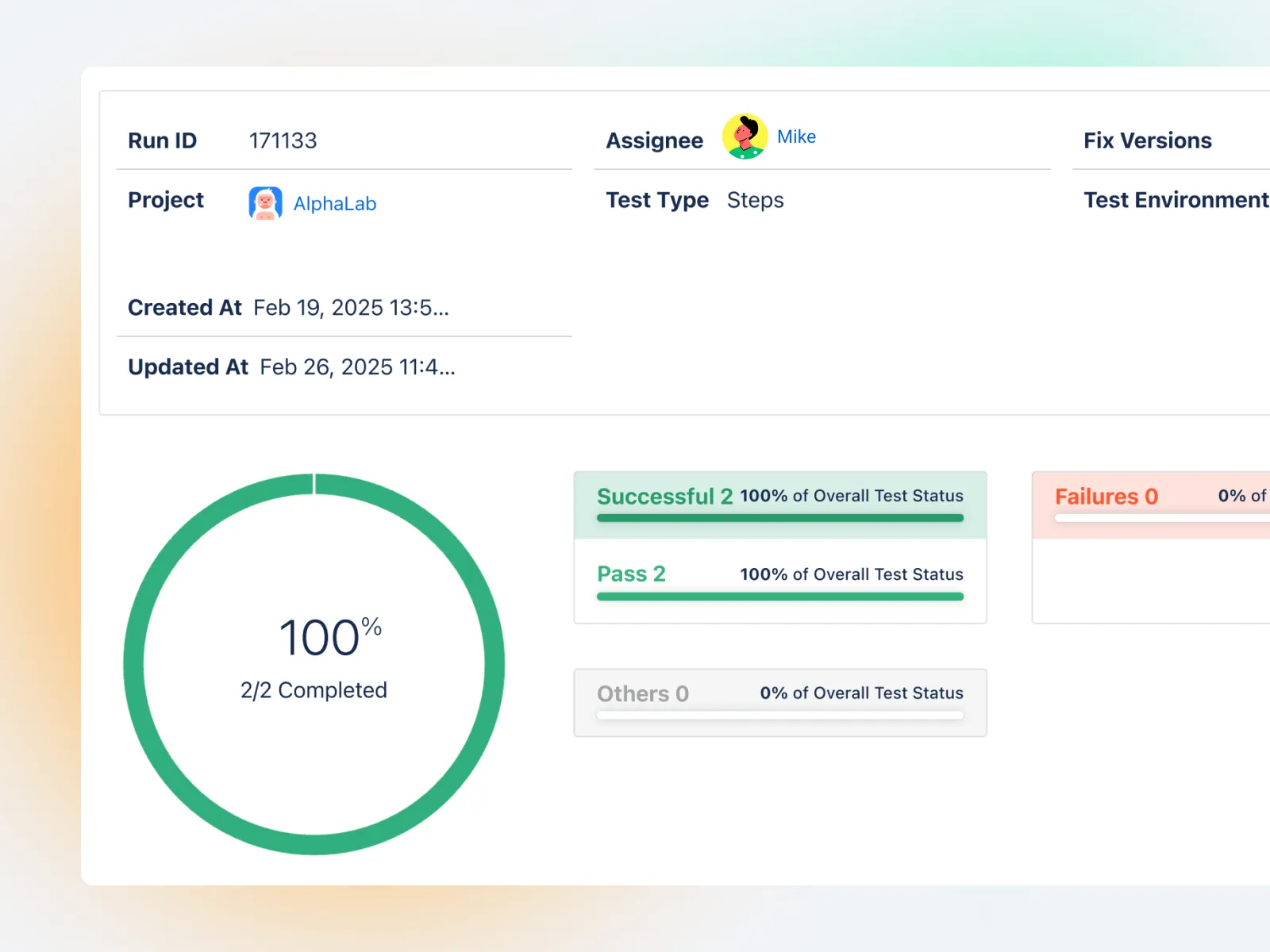1270x952 pixels.
Task: Click the Others 0 status card
Action: pos(779,702)
